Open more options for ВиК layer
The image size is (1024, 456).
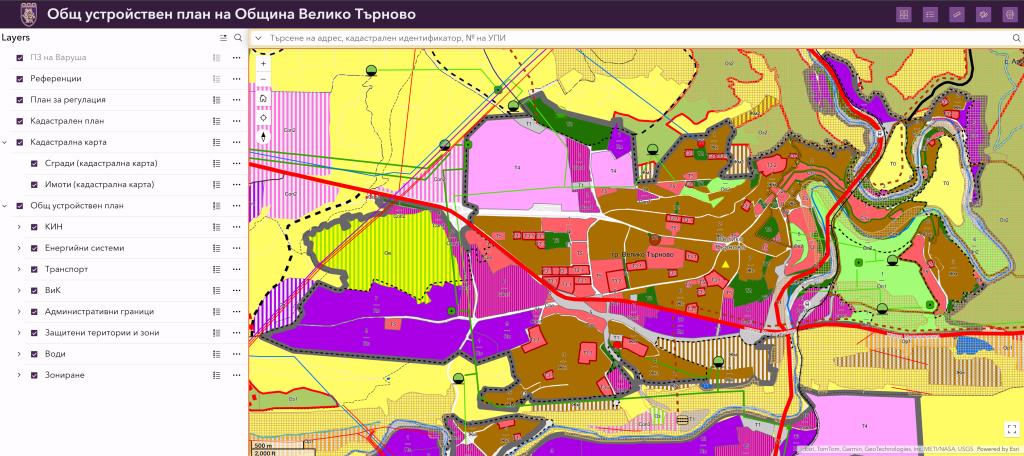point(236,290)
